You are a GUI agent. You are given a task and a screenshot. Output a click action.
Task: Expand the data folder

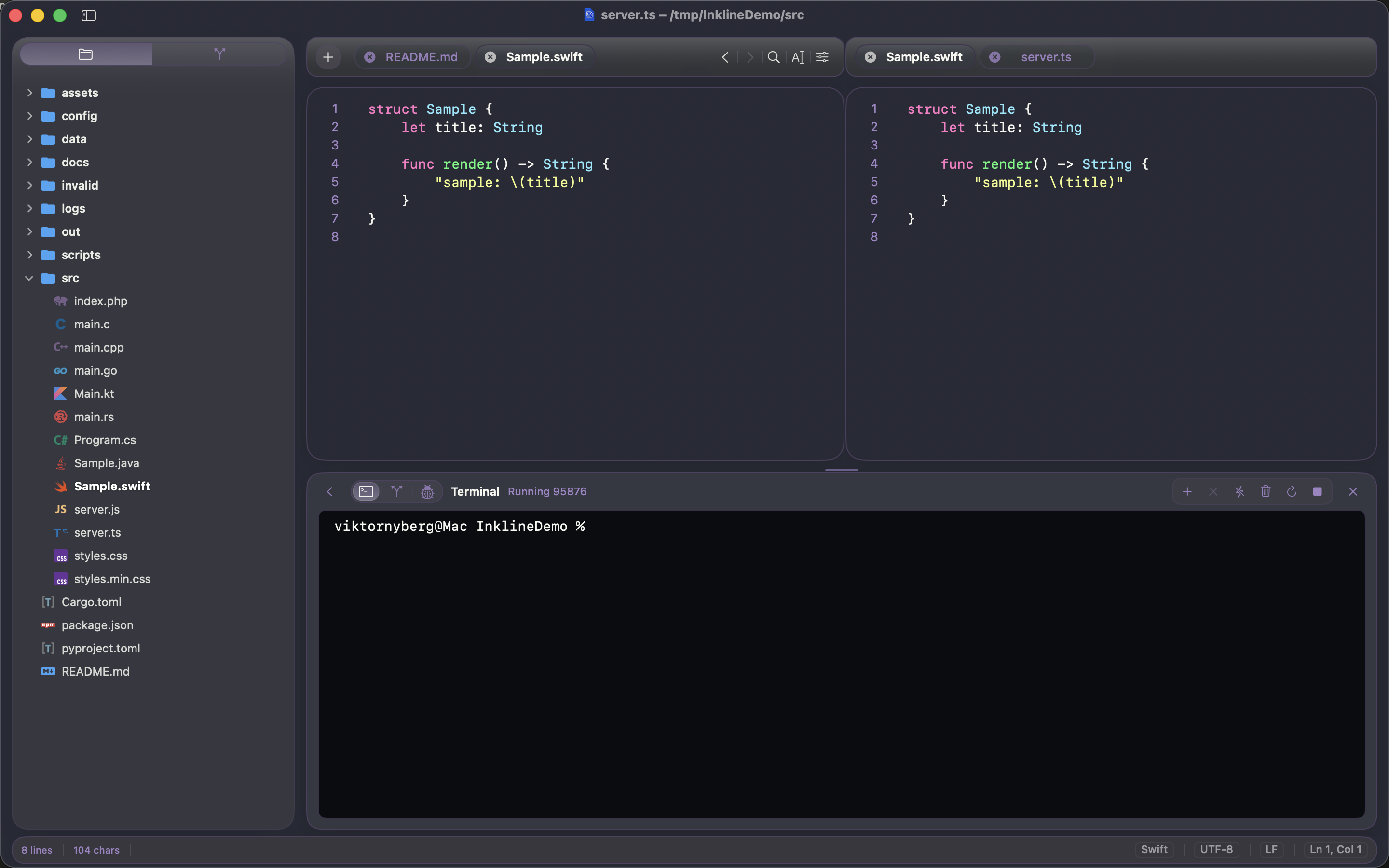[30, 139]
